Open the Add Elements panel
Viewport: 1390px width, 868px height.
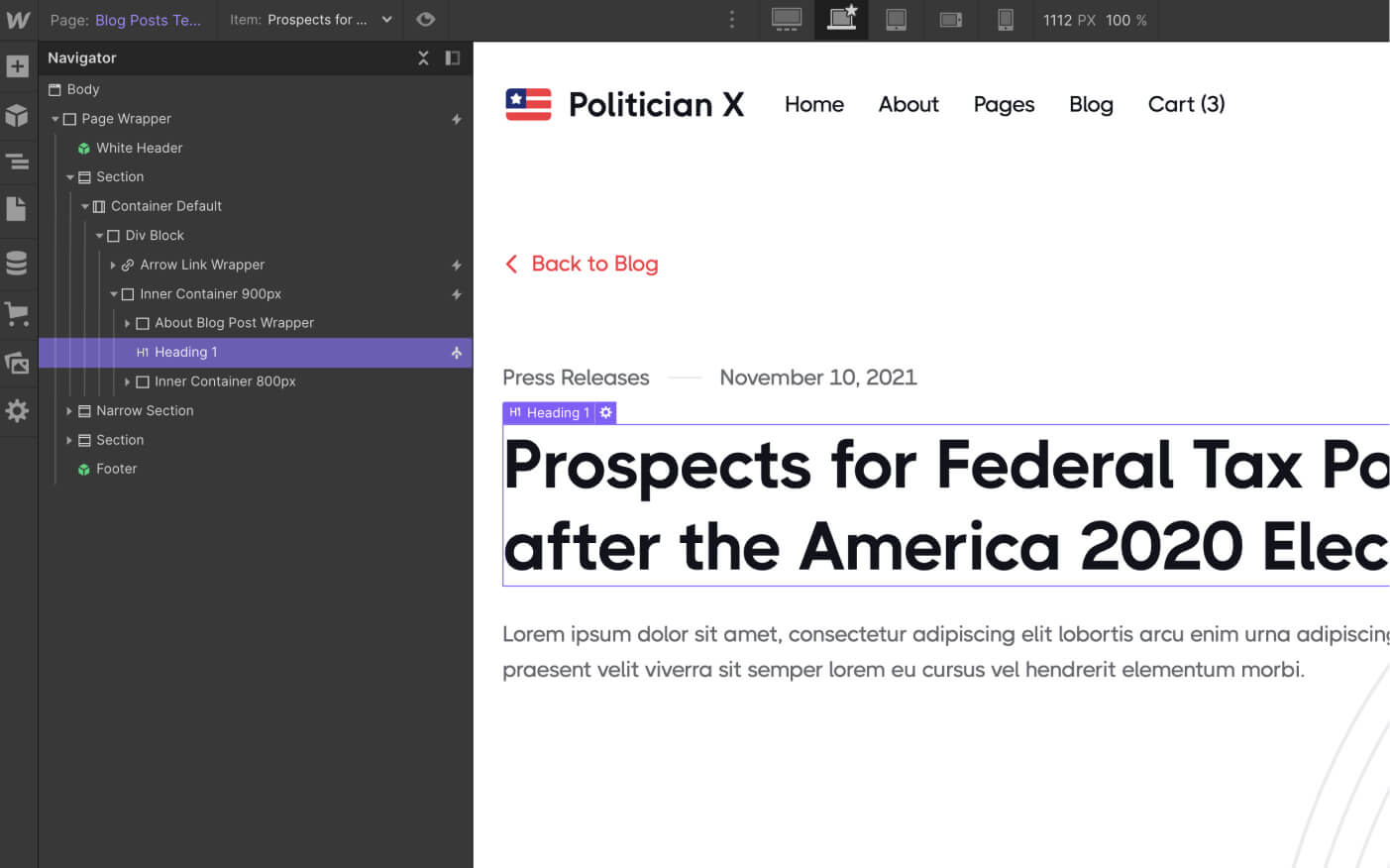[x=17, y=65]
